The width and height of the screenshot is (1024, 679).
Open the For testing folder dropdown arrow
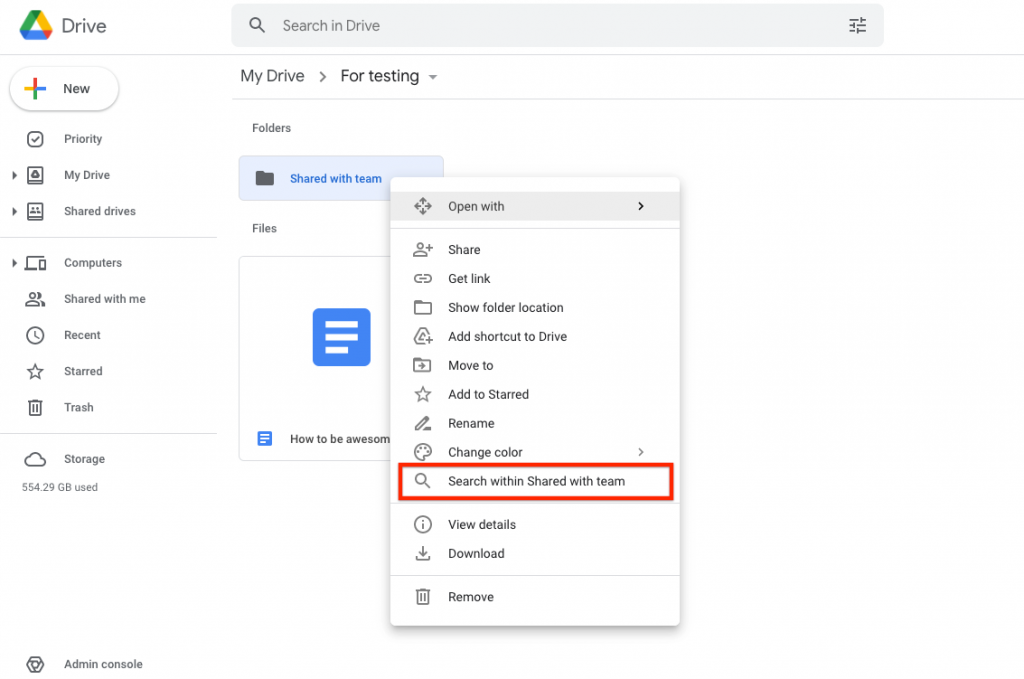(432, 77)
